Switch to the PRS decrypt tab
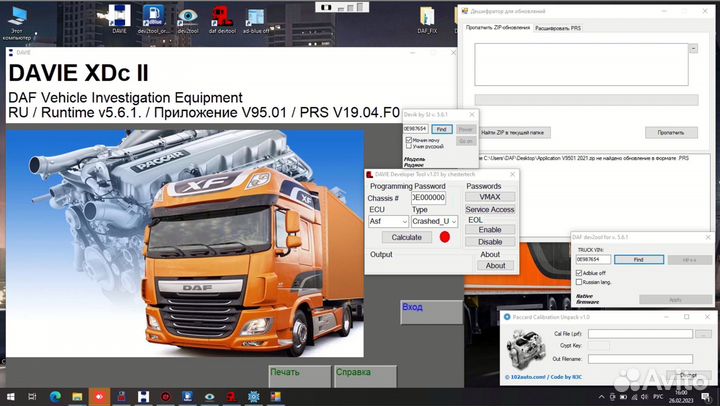 558,28
